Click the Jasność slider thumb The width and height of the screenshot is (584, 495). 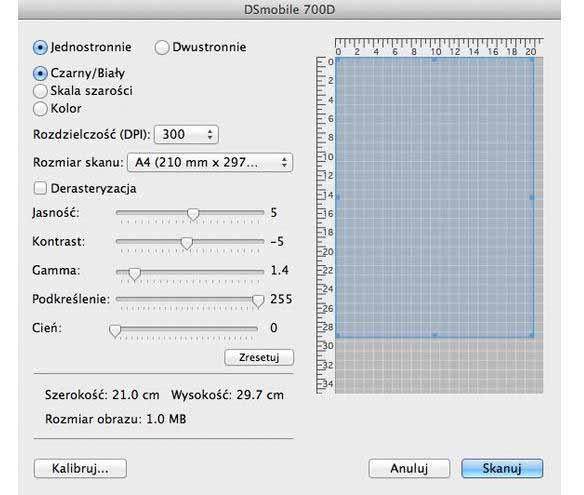(x=193, y=214)
